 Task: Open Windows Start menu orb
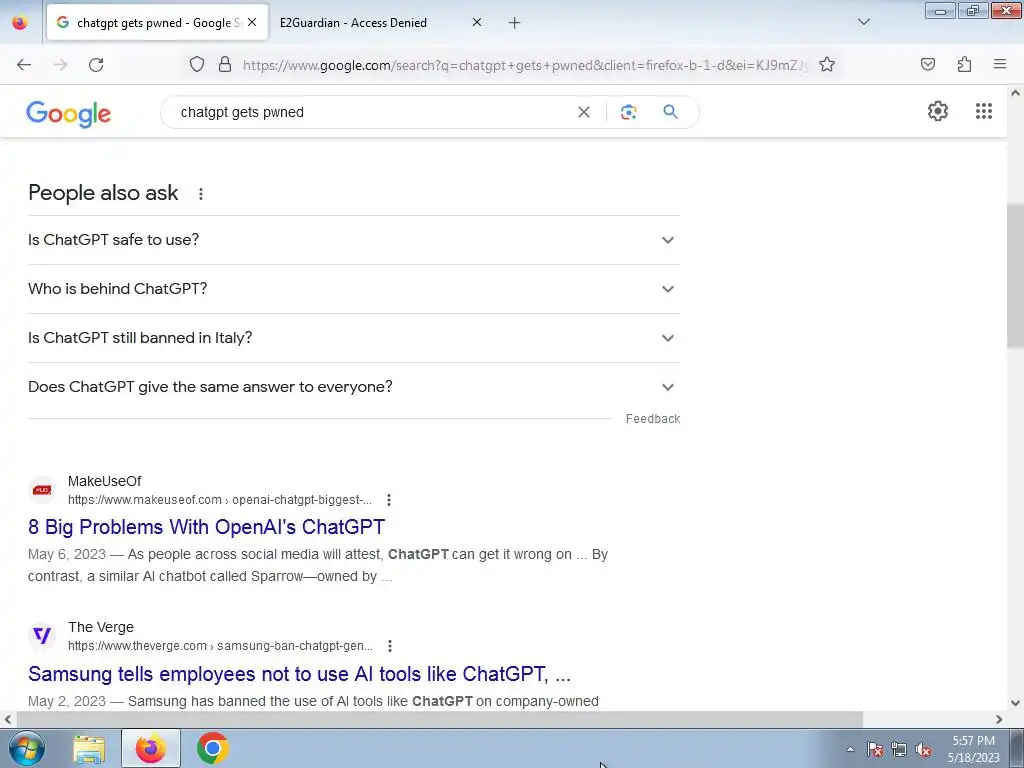click(27, 748)
